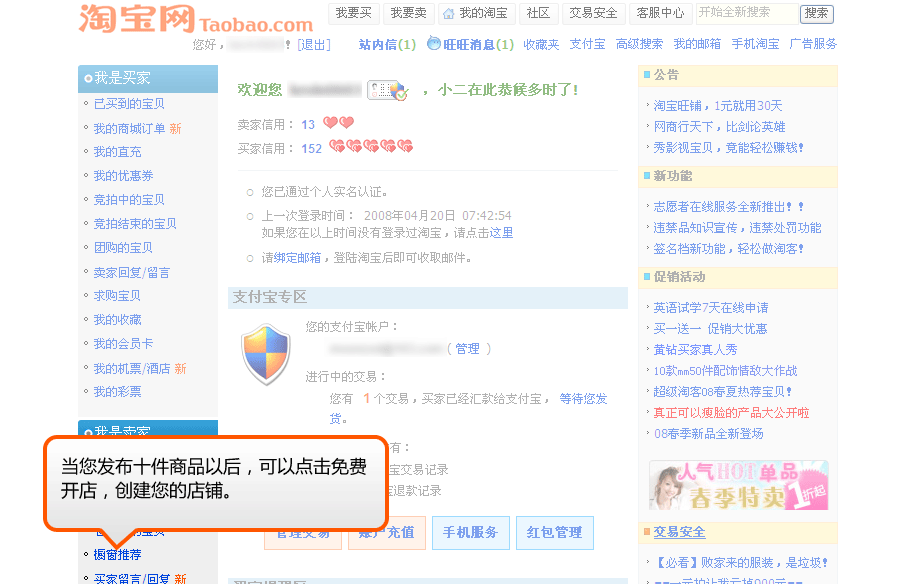900x584 pixels.
Task: Click the seller credit score 13
Action: (x=308, y=125)
